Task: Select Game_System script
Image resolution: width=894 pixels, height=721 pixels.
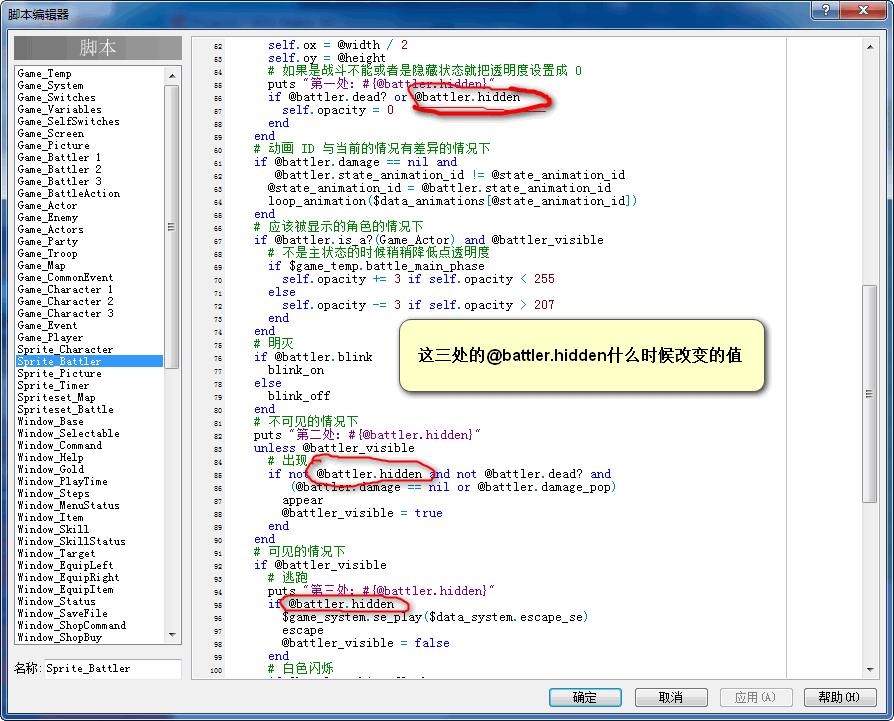Action: coord(50,85)
